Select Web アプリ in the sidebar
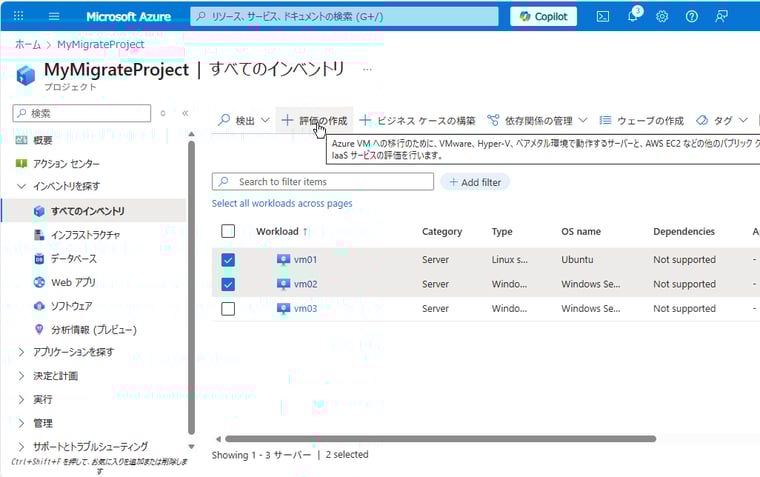Image resolution: width=760 pixels, height=477 pixels. click(72, 282)
